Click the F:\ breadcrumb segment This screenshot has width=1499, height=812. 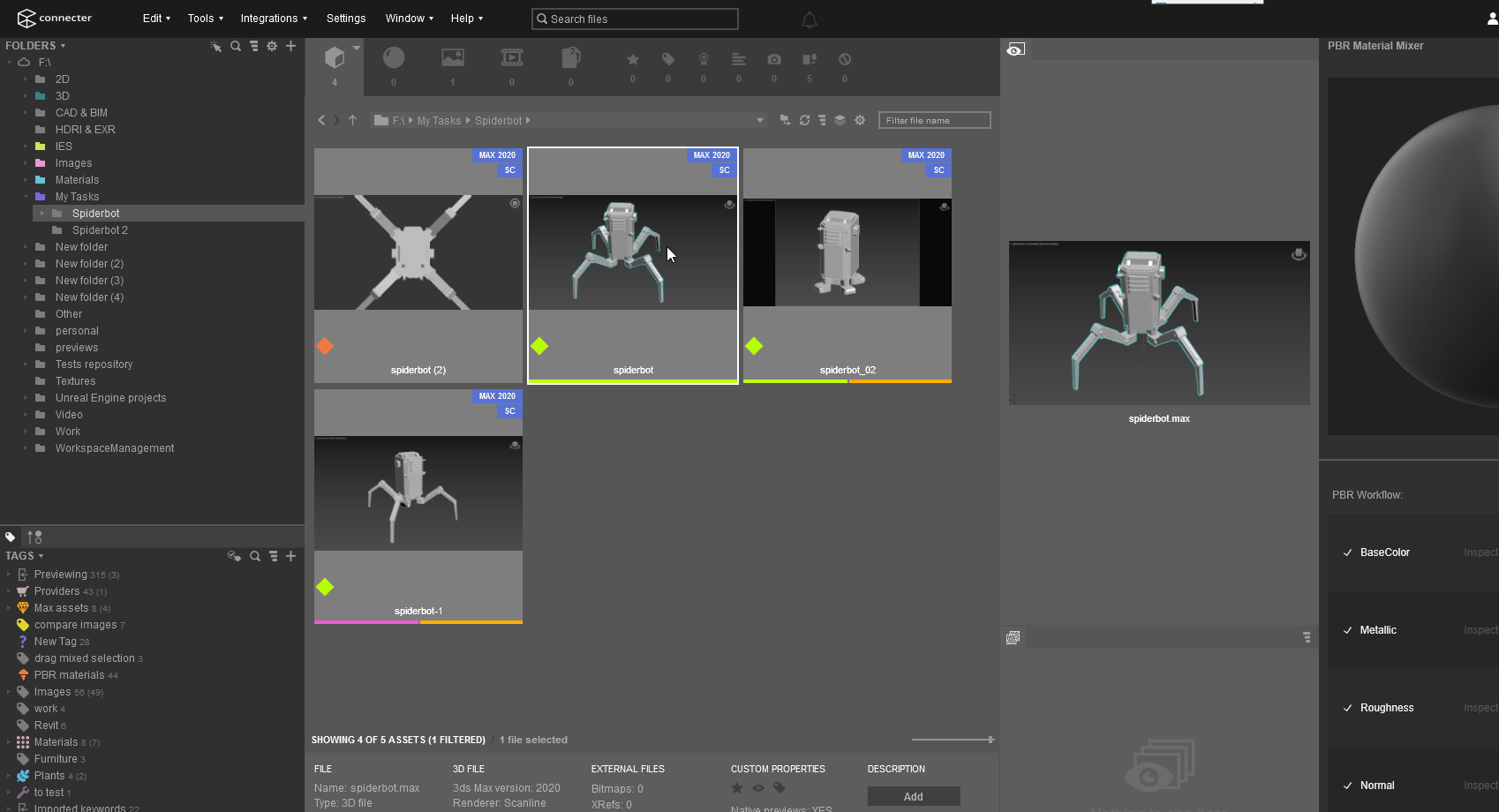pos(398,121)
